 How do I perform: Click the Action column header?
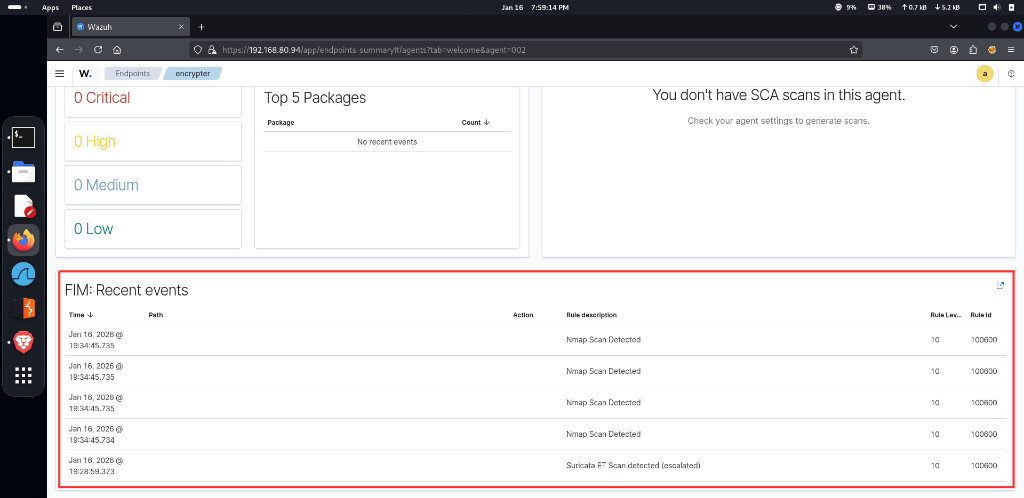[x=523, y=315]
